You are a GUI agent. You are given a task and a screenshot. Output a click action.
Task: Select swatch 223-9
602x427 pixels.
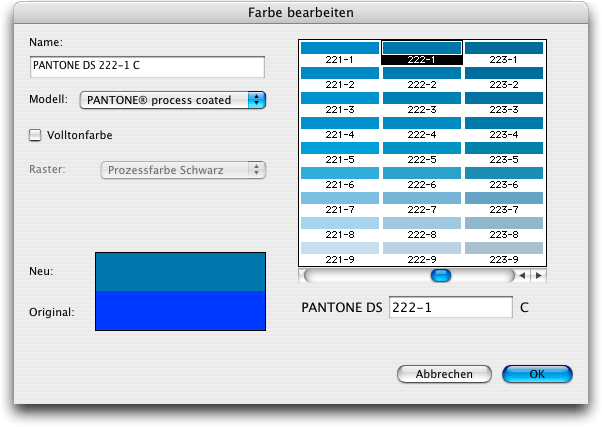point(504,253)
